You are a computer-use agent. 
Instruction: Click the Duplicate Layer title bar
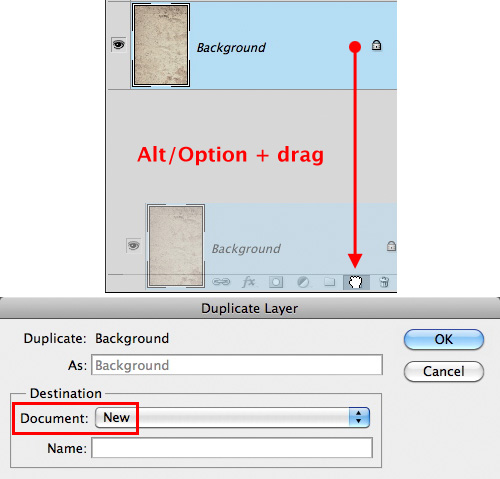pos(250,308)
